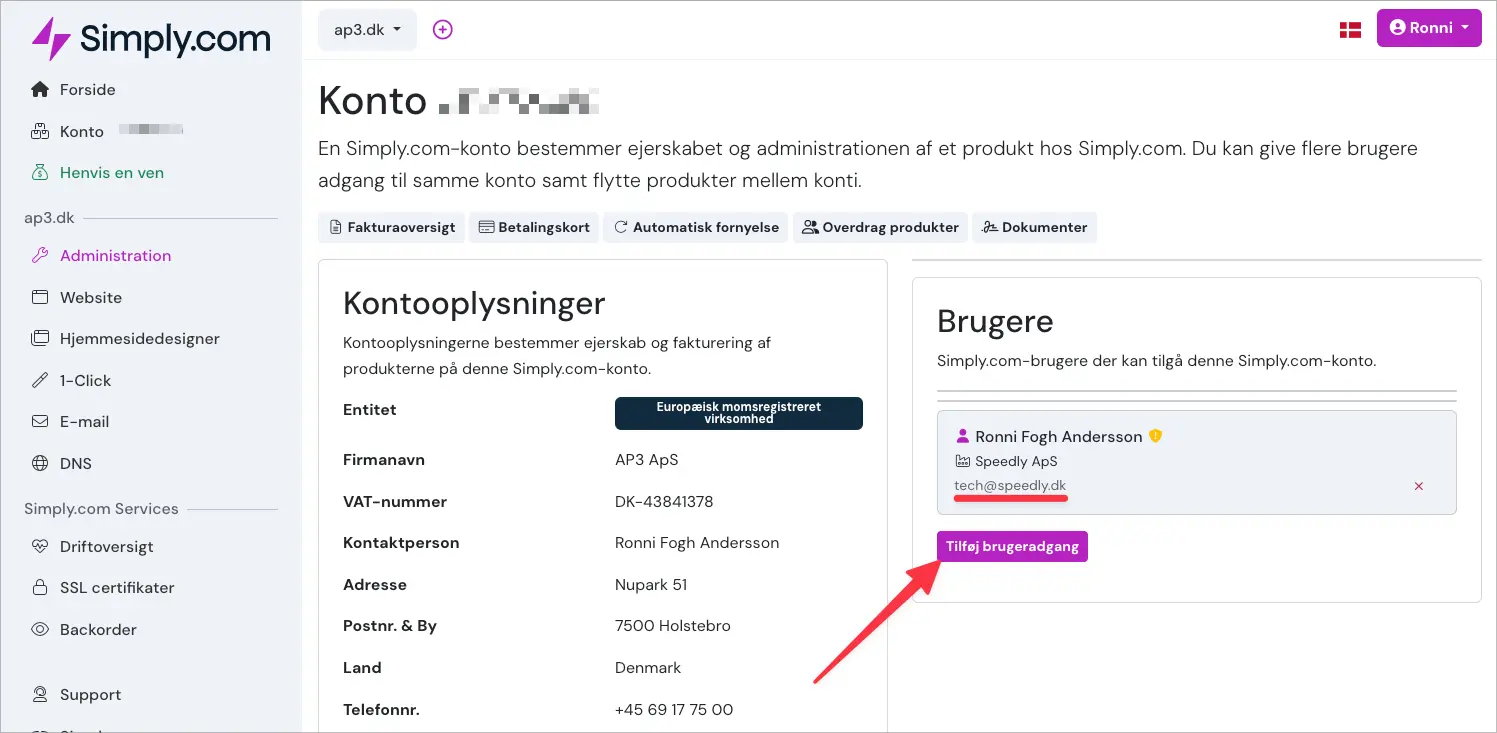The image size is (1497, 733).
Task: Click the SSL certifikater padlock icon
Action: 40,588
